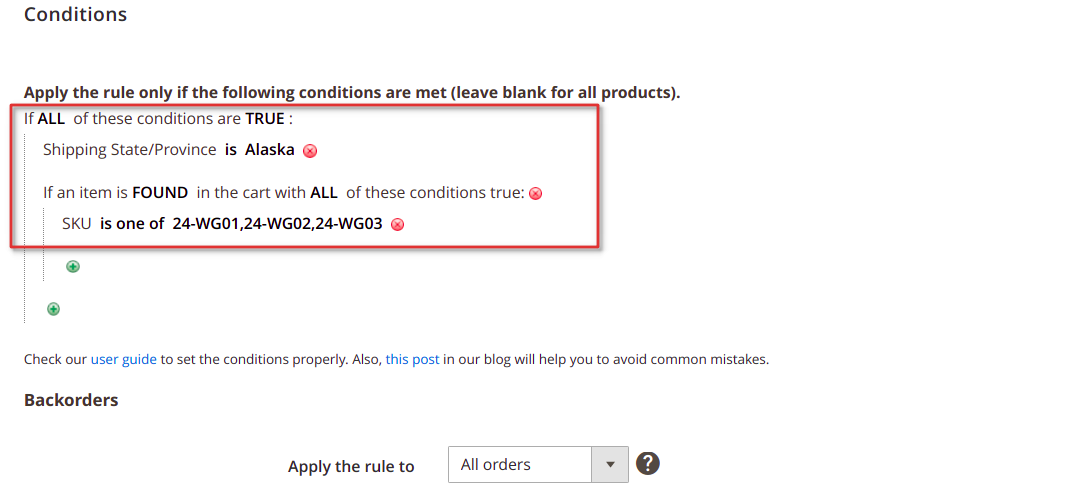Open the user guide link

[x=124, y=359]
